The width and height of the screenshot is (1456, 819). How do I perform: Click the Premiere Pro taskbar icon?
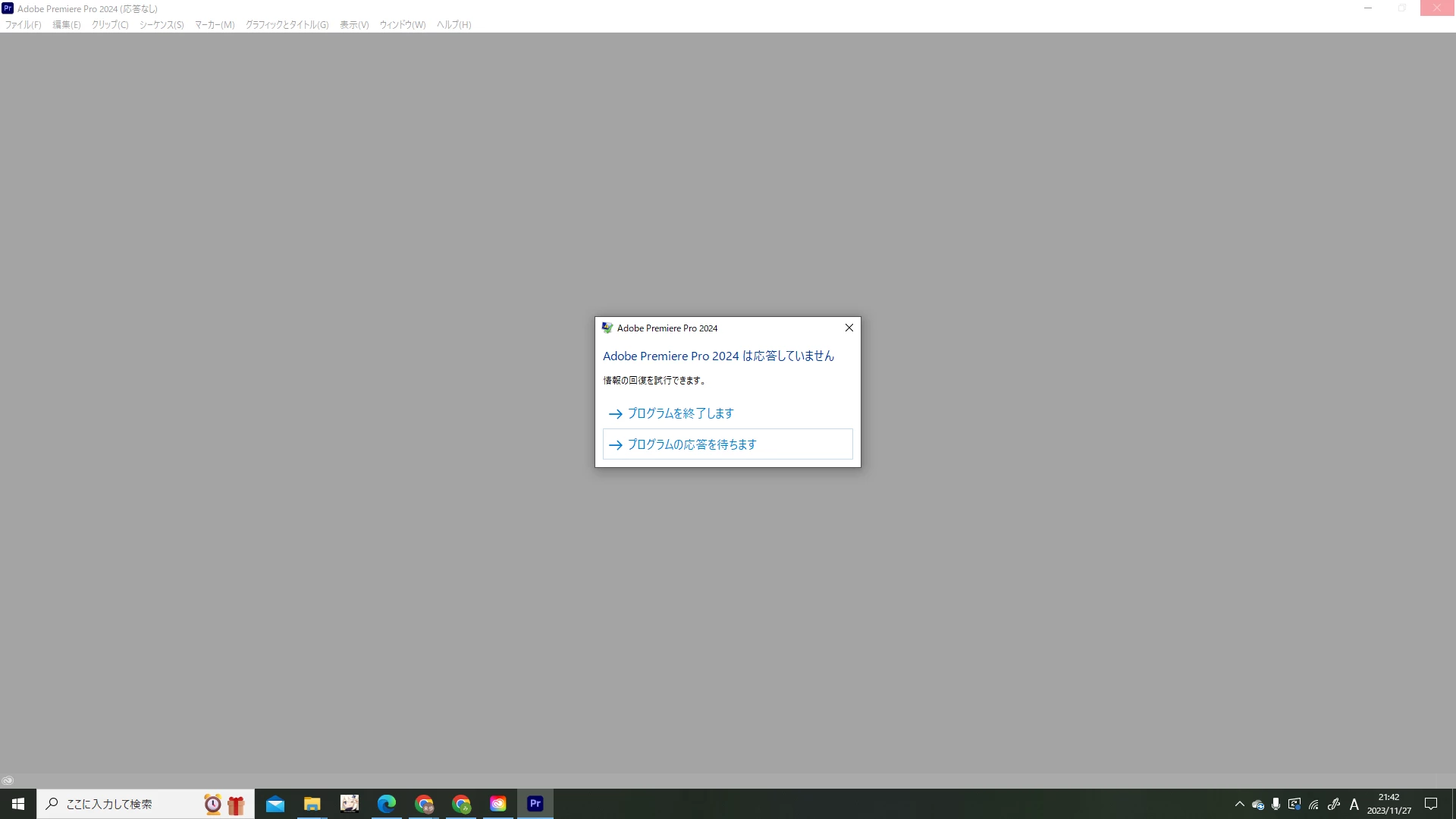(535, 804)
